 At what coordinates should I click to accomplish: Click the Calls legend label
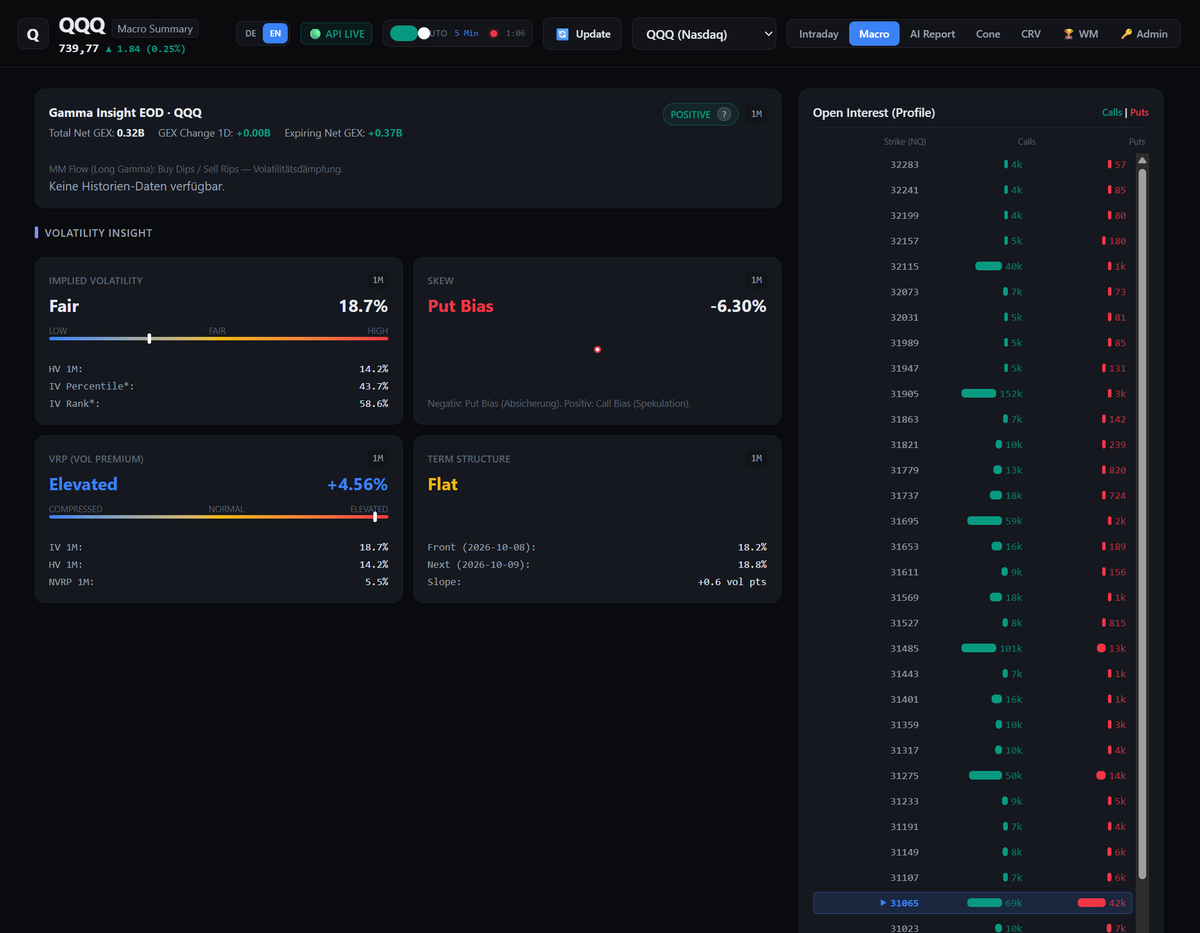tap(1112, 113)
